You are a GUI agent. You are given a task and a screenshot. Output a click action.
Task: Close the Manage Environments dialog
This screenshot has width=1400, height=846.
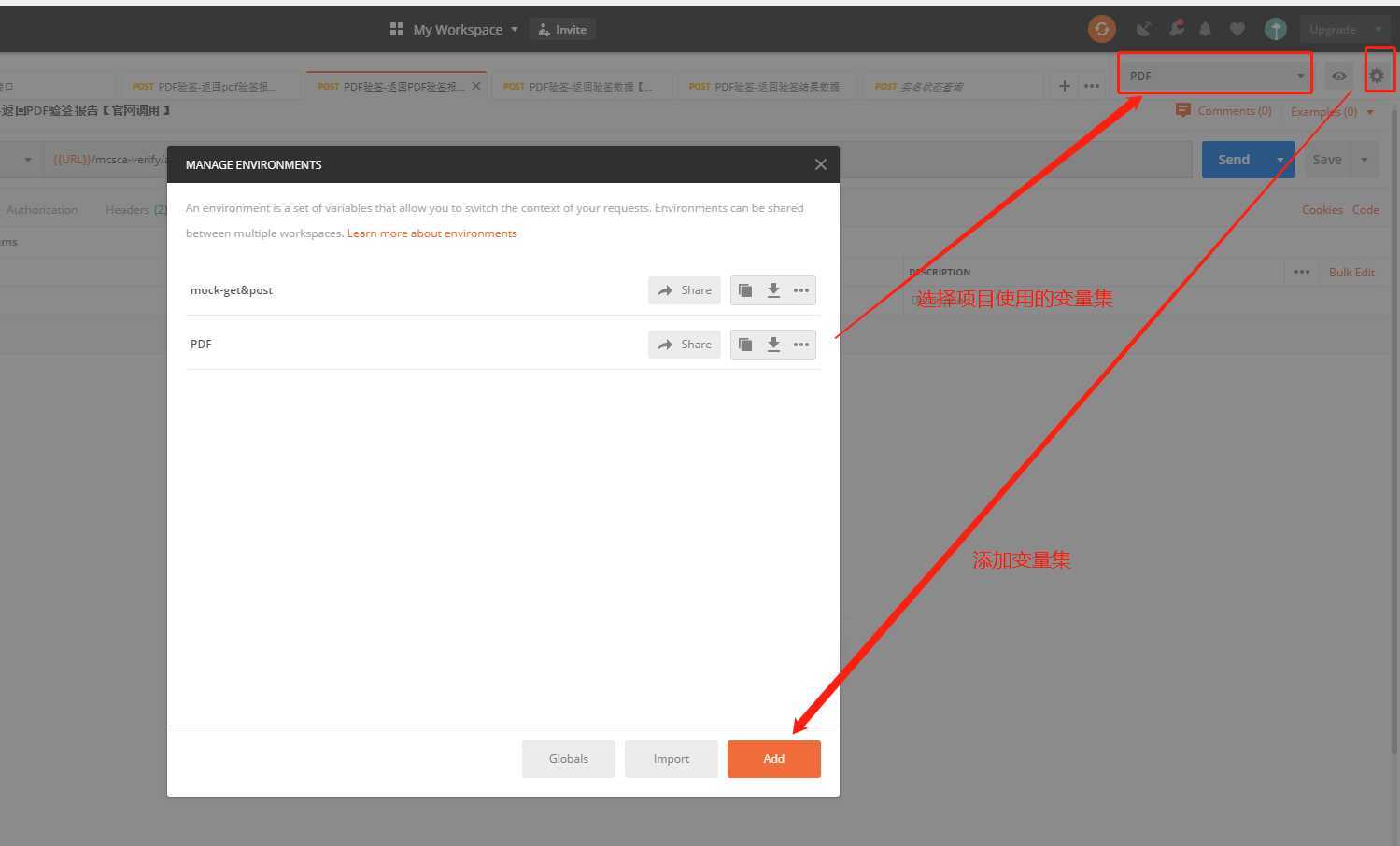tap(820, 164)
